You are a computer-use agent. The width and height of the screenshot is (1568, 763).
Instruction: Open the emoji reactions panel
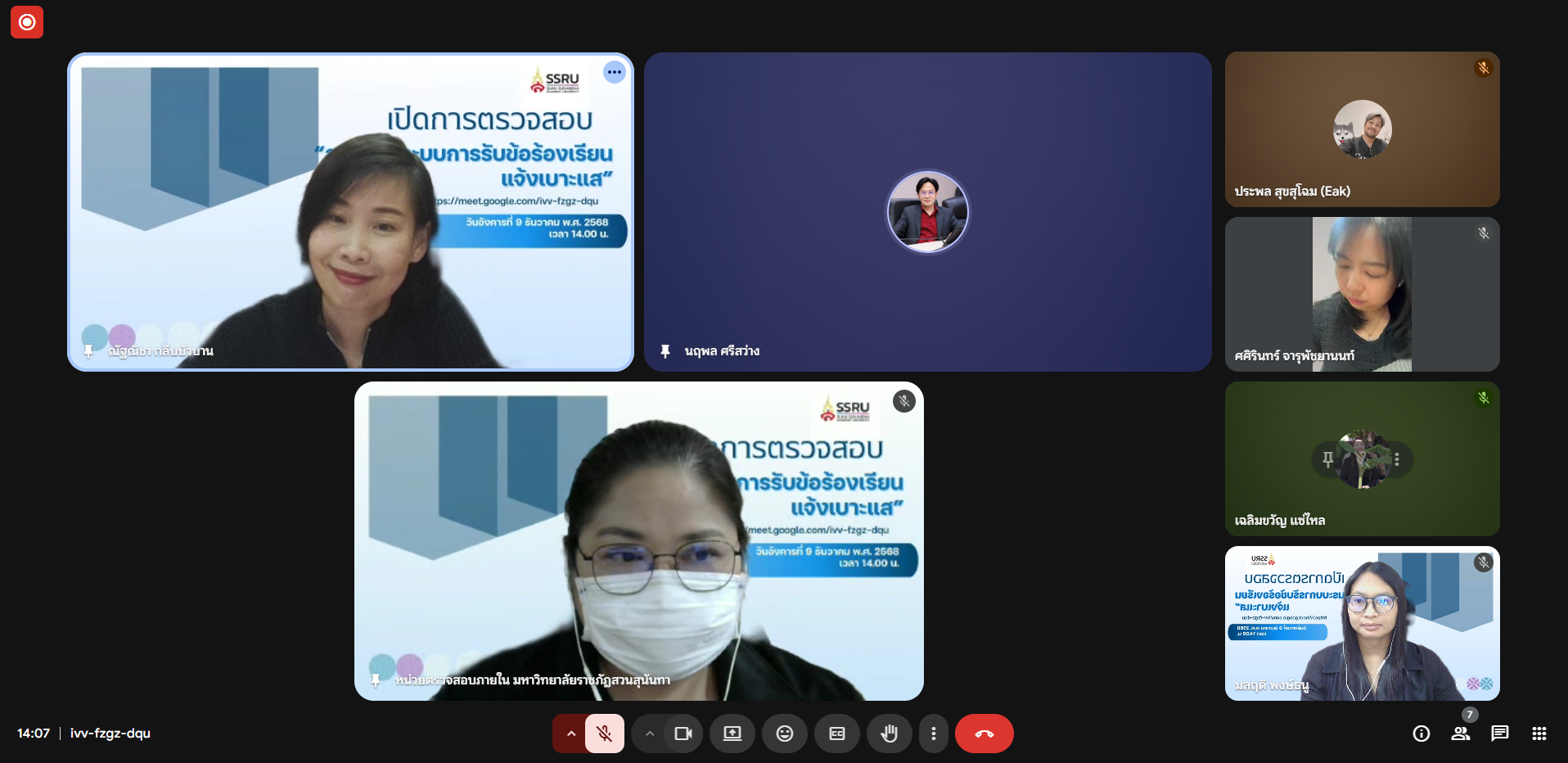coord(785,734)
